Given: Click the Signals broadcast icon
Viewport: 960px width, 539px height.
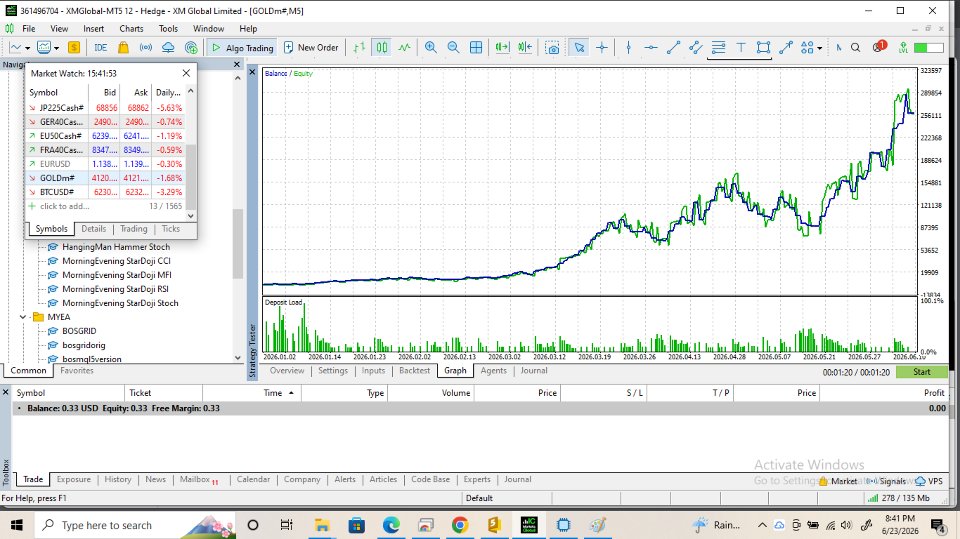Looking at the screenshot, I should click(146, 47).
